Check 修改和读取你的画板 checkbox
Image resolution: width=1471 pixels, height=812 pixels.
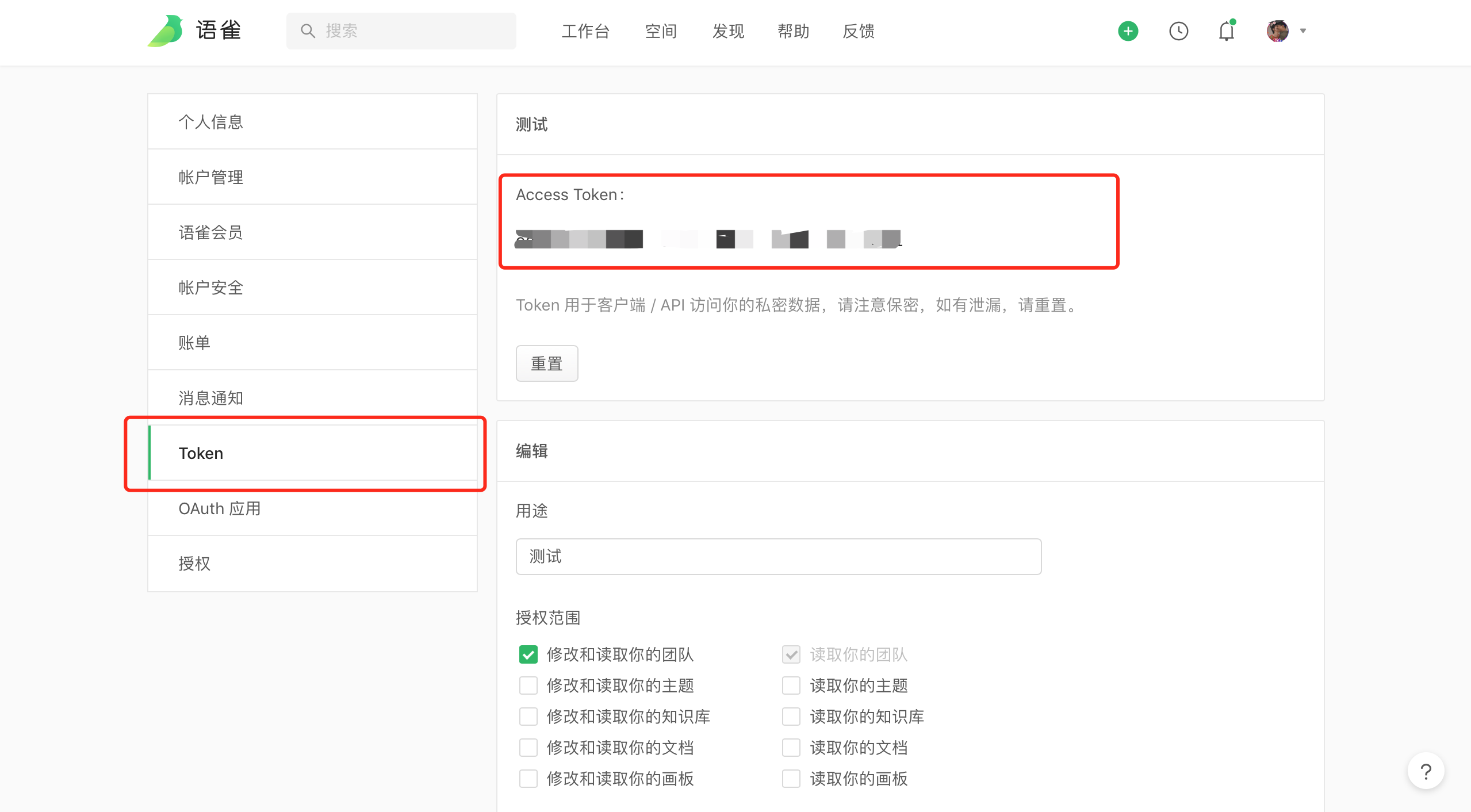point(528,779)
